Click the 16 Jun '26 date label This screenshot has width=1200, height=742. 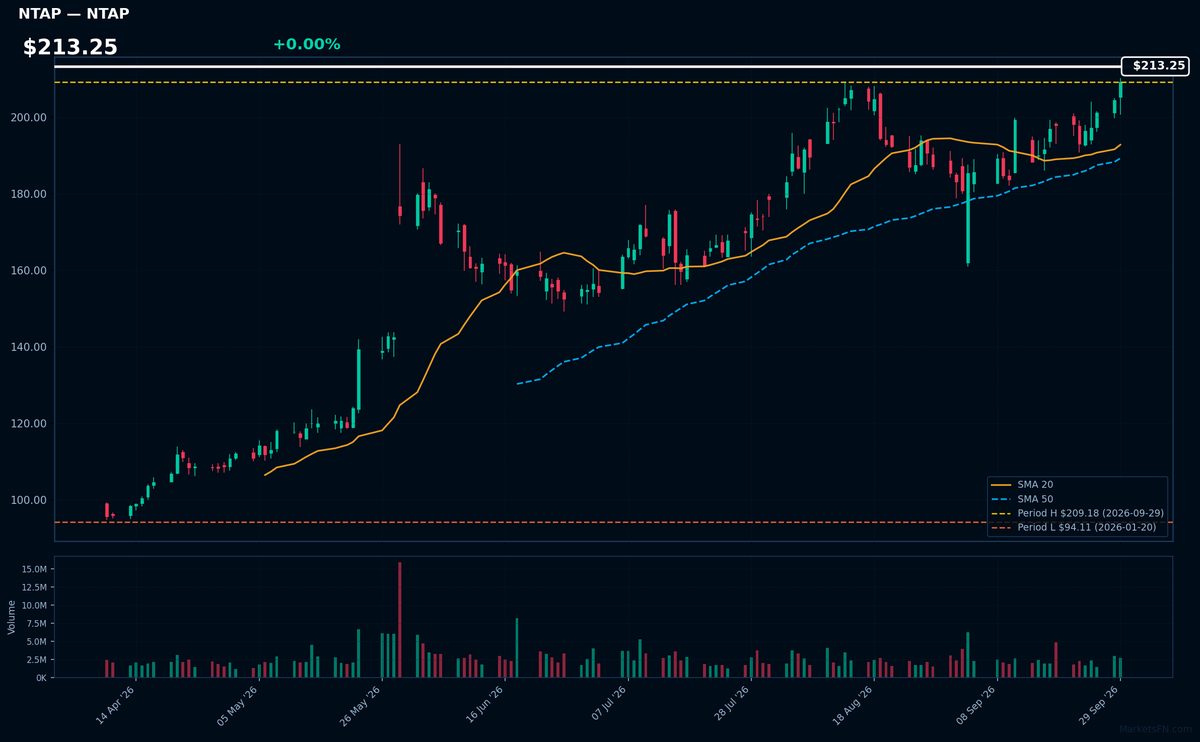[x=485, y=706]
